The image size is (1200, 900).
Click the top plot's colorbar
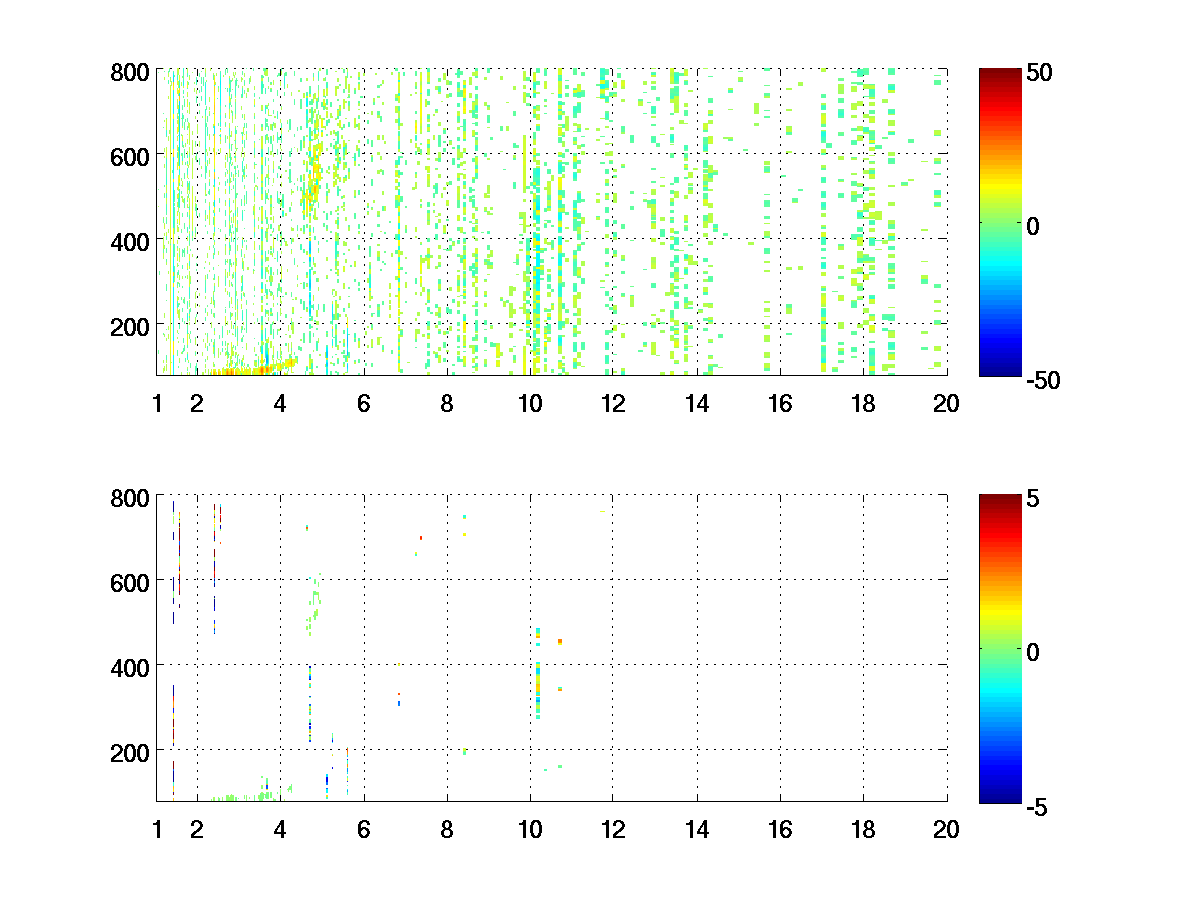1000,222
